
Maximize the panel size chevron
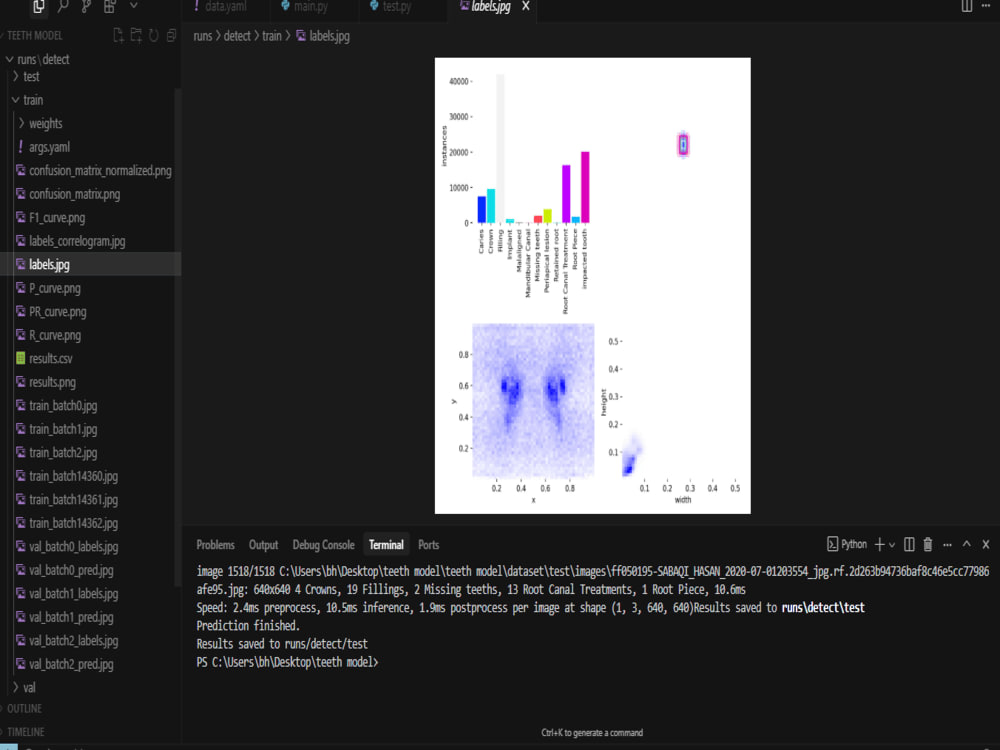(x=967, y=544)
